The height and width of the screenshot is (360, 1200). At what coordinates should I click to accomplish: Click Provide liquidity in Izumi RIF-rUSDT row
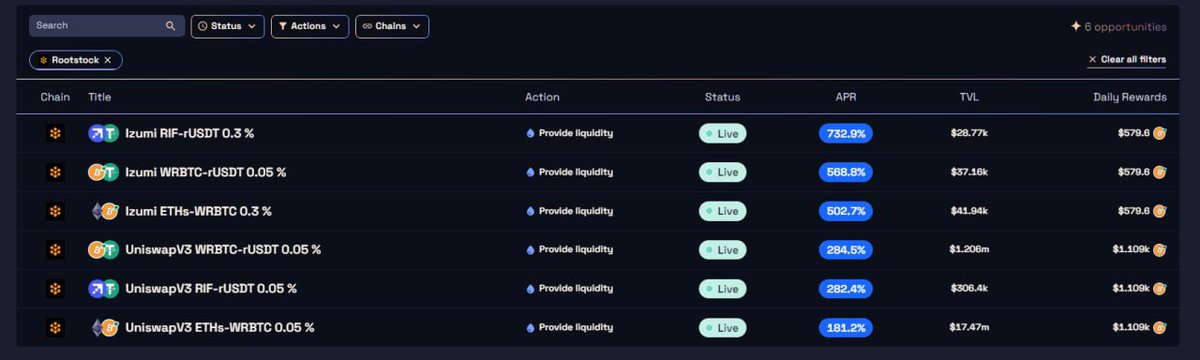pos(569,133)
